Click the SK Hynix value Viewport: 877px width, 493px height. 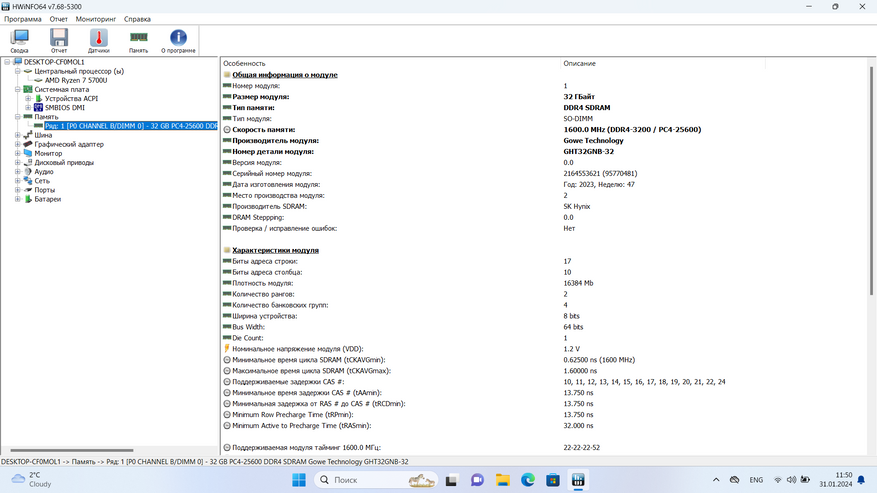pos(577,206)
